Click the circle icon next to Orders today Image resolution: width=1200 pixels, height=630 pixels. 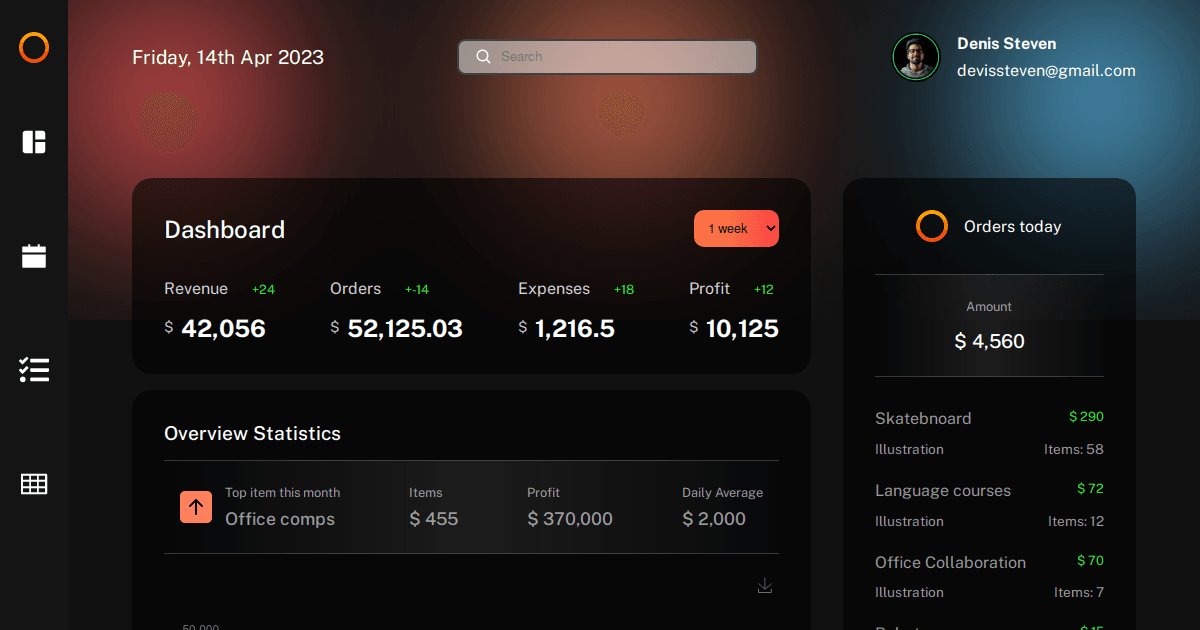pos(931,226)
